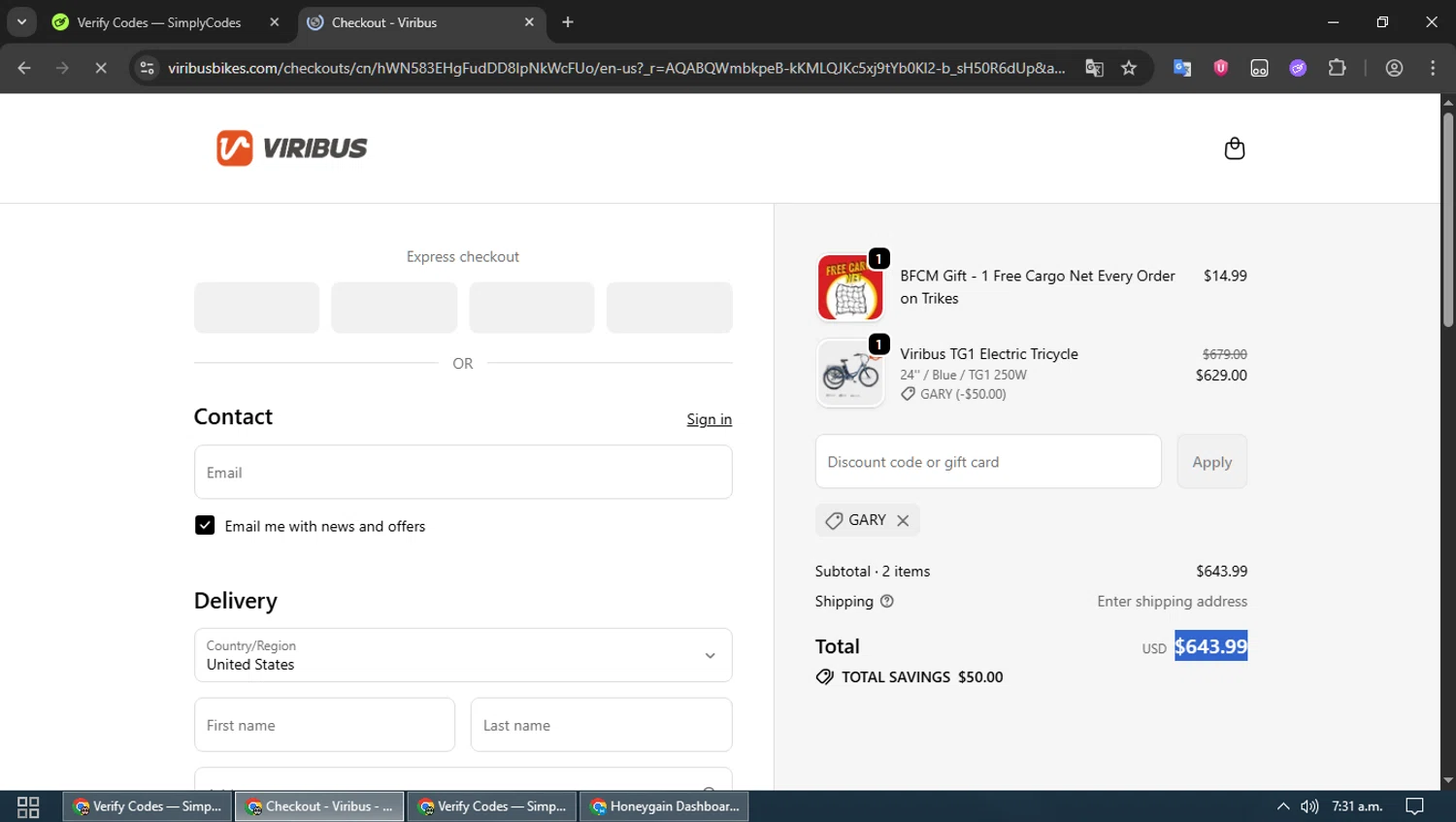Toggle Email me with news and offers checkbox
The width and height of the screenshot is (1456, 822).
205,525
